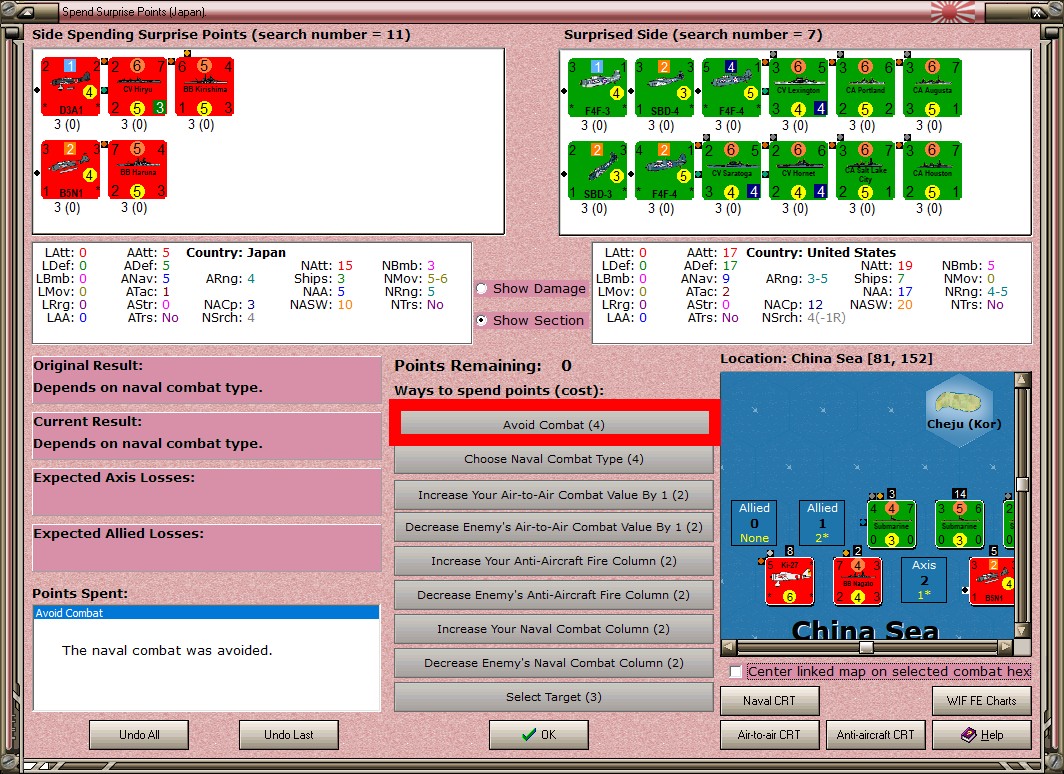
Task: Select the CA Houston cruiser counter
Action: [933, 170]
